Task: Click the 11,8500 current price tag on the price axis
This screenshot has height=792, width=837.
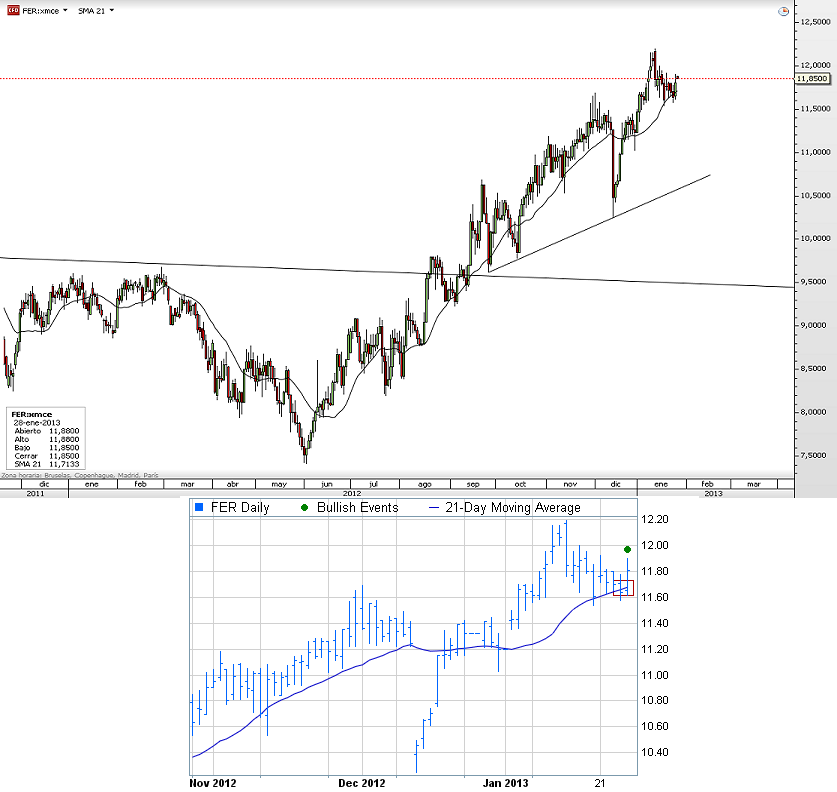Action: 812,78
